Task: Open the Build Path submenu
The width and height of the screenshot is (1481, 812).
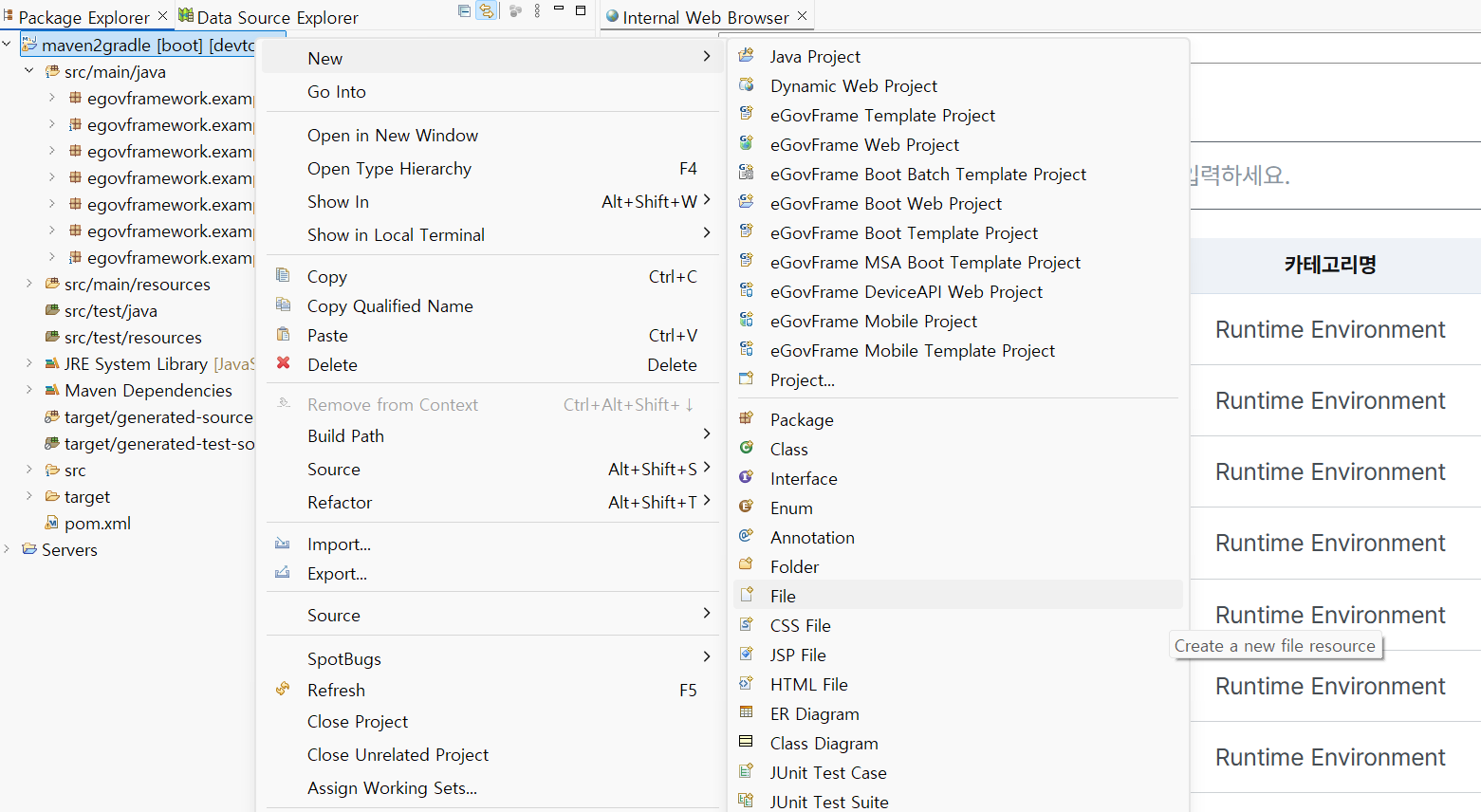Action: (x=345, y=436)
